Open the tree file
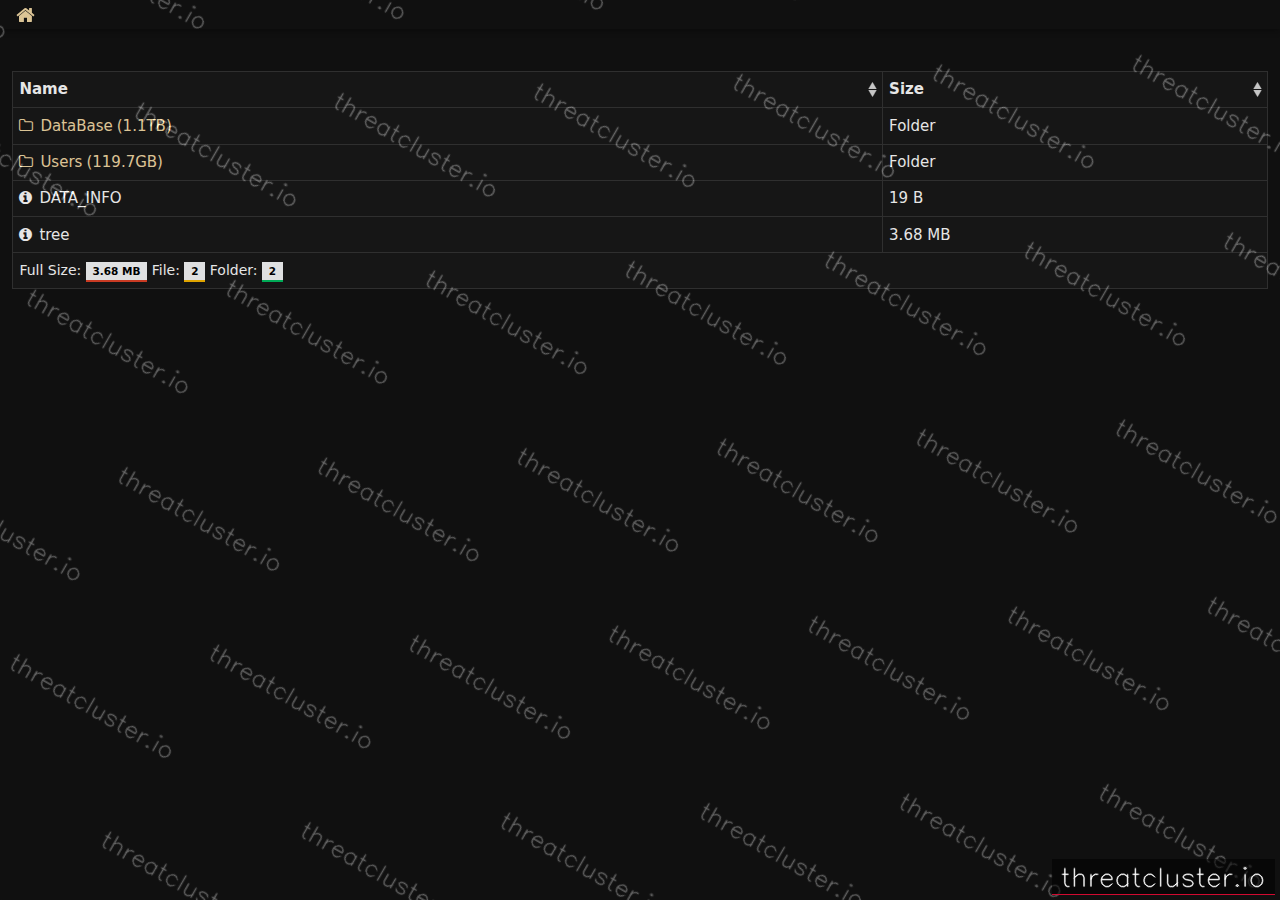Image resolution: width=1280 pixels, height=900 pixels. (x=54, y=235)
